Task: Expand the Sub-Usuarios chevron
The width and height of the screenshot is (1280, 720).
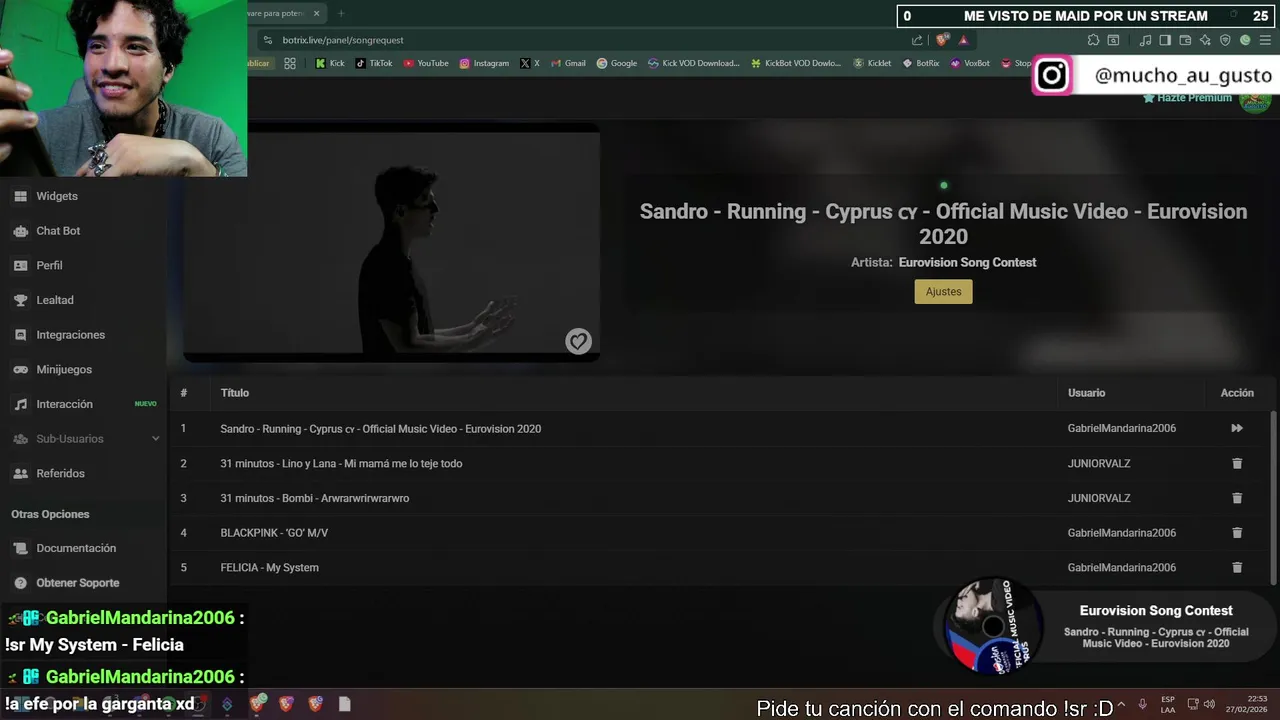Action: pyautogui.click(x=155, y=439)
